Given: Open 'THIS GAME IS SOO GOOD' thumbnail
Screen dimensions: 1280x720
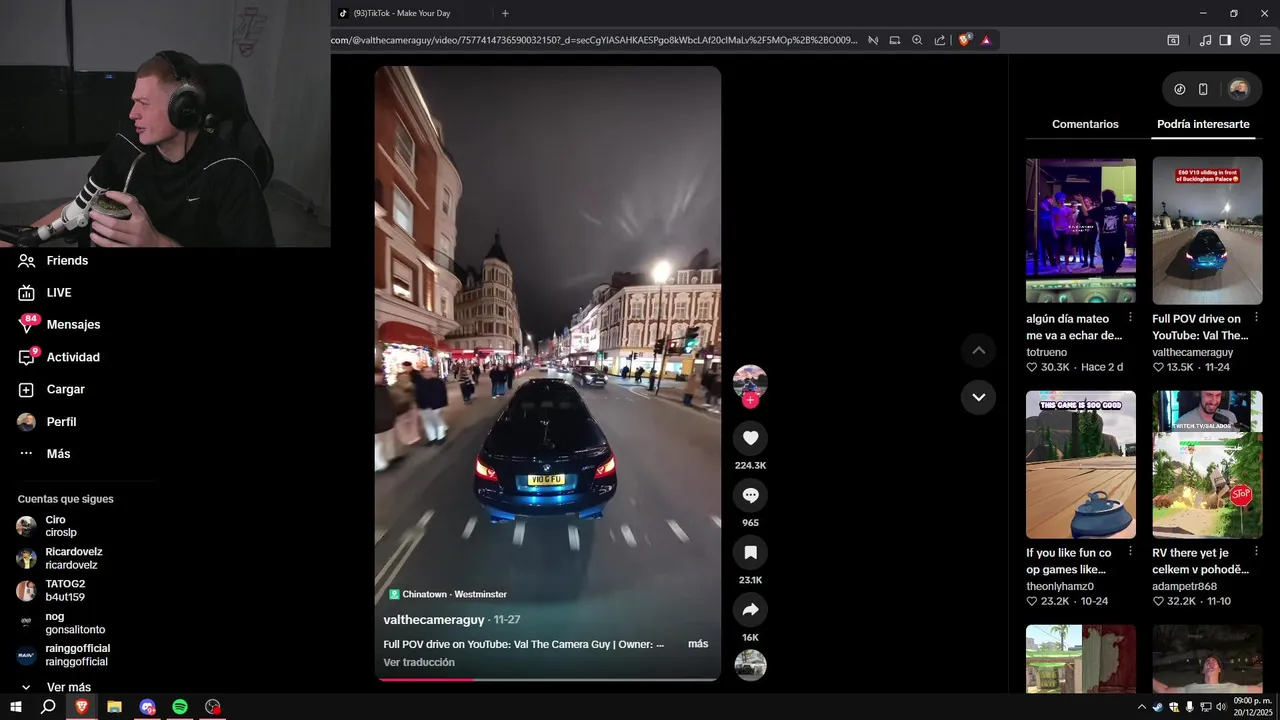Looking at the screenshot, I should (x=1081, y=465).
